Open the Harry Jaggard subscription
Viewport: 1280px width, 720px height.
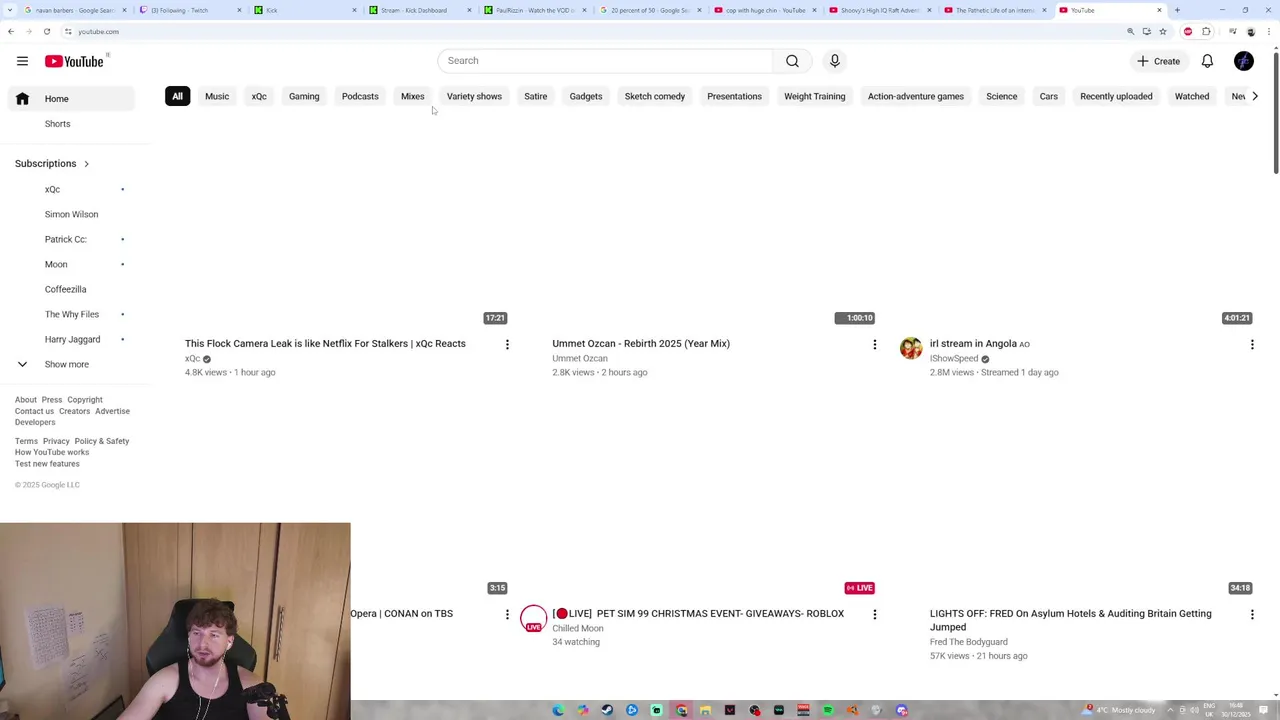pos(70,339)
